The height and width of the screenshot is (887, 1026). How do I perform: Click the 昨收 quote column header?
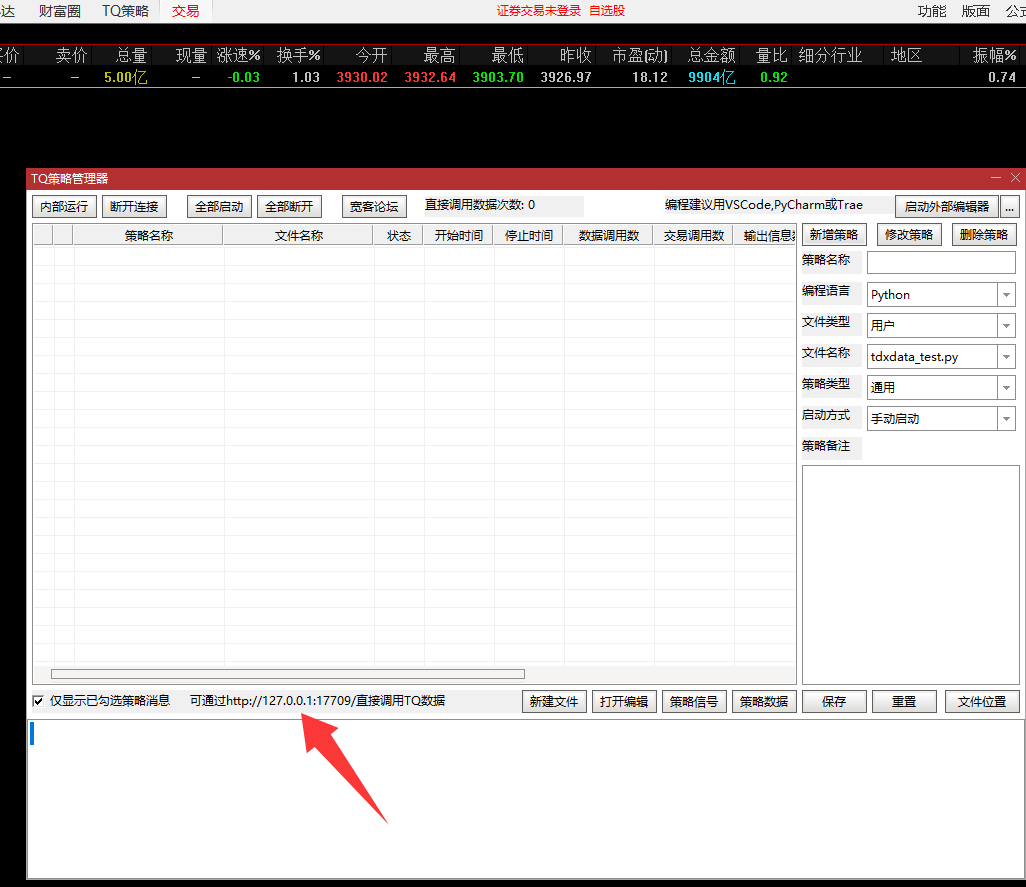click(x=575, y=56)
